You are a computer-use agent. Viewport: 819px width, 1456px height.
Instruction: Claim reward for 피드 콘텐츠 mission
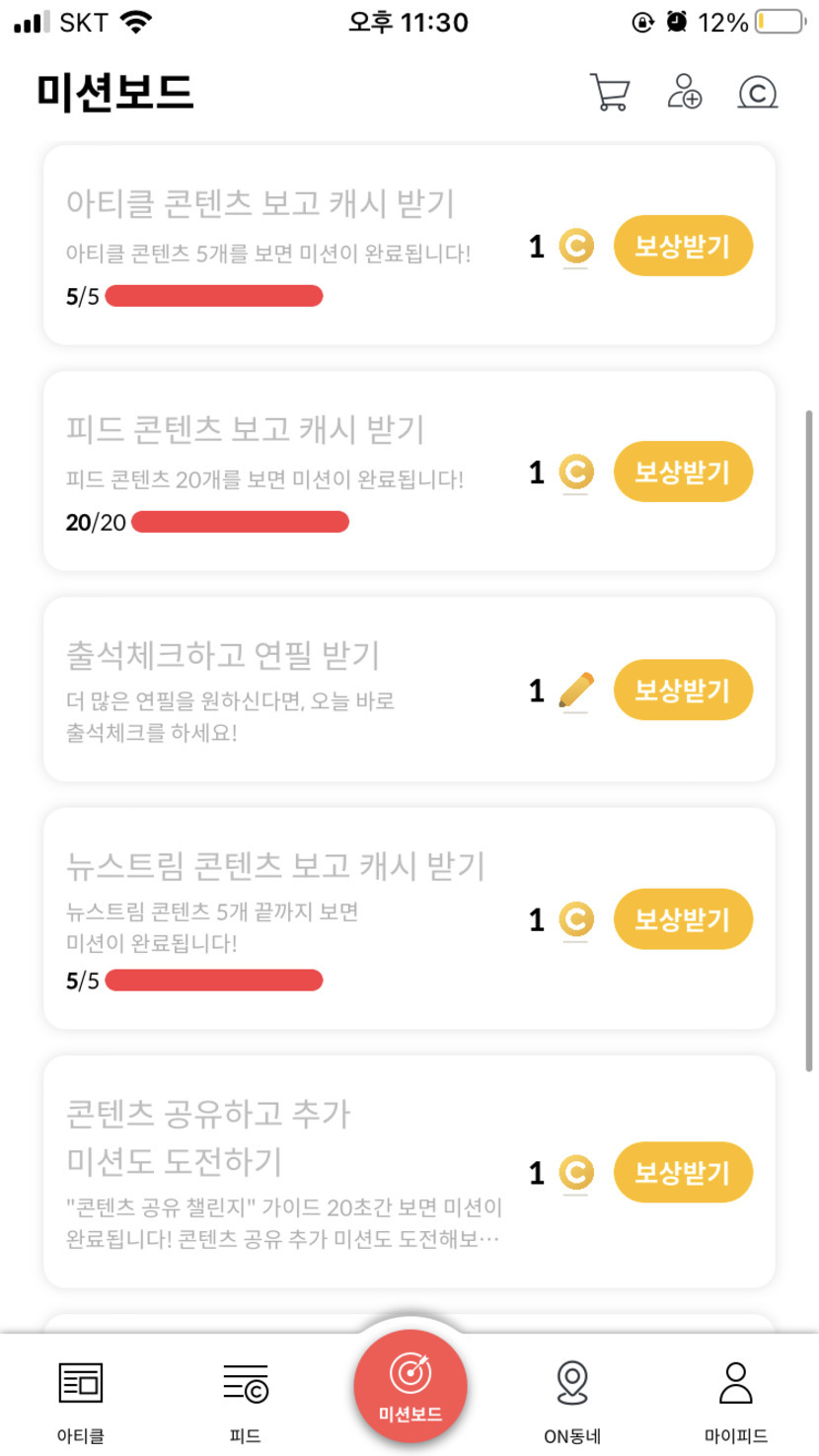pos(683,472)
